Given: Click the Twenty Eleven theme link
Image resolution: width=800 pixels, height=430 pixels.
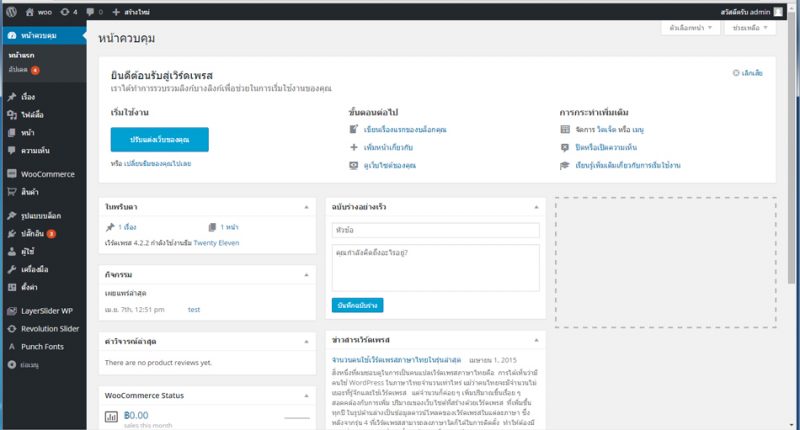Looking at the screenshot, I should tap(216, 242).
